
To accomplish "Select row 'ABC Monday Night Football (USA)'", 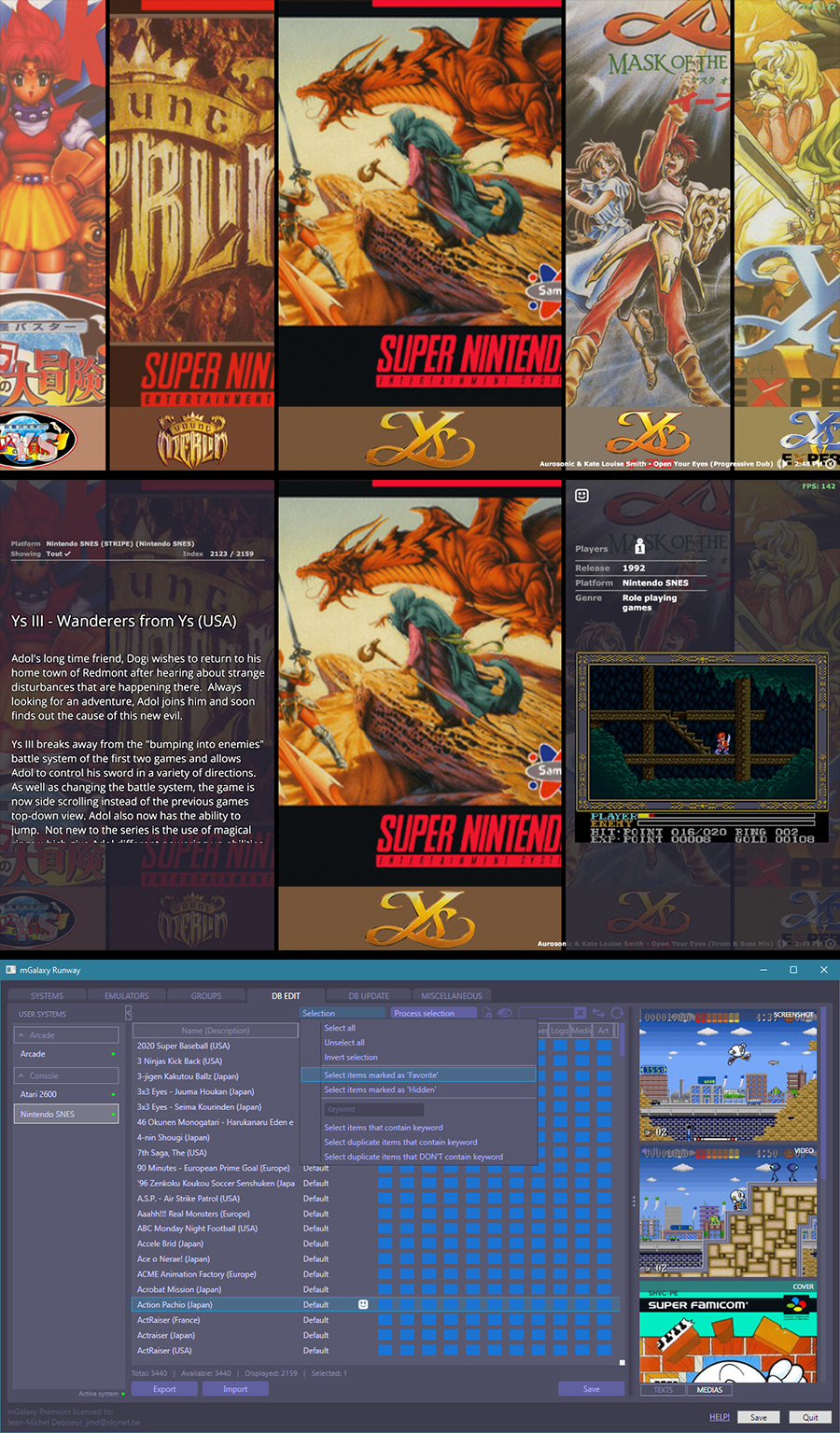I will [x=376, y=1229].
